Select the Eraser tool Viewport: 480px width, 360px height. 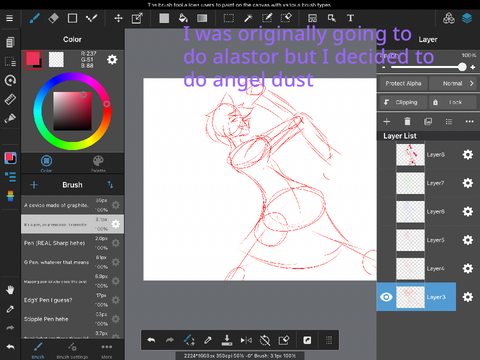tap(53, 18)
